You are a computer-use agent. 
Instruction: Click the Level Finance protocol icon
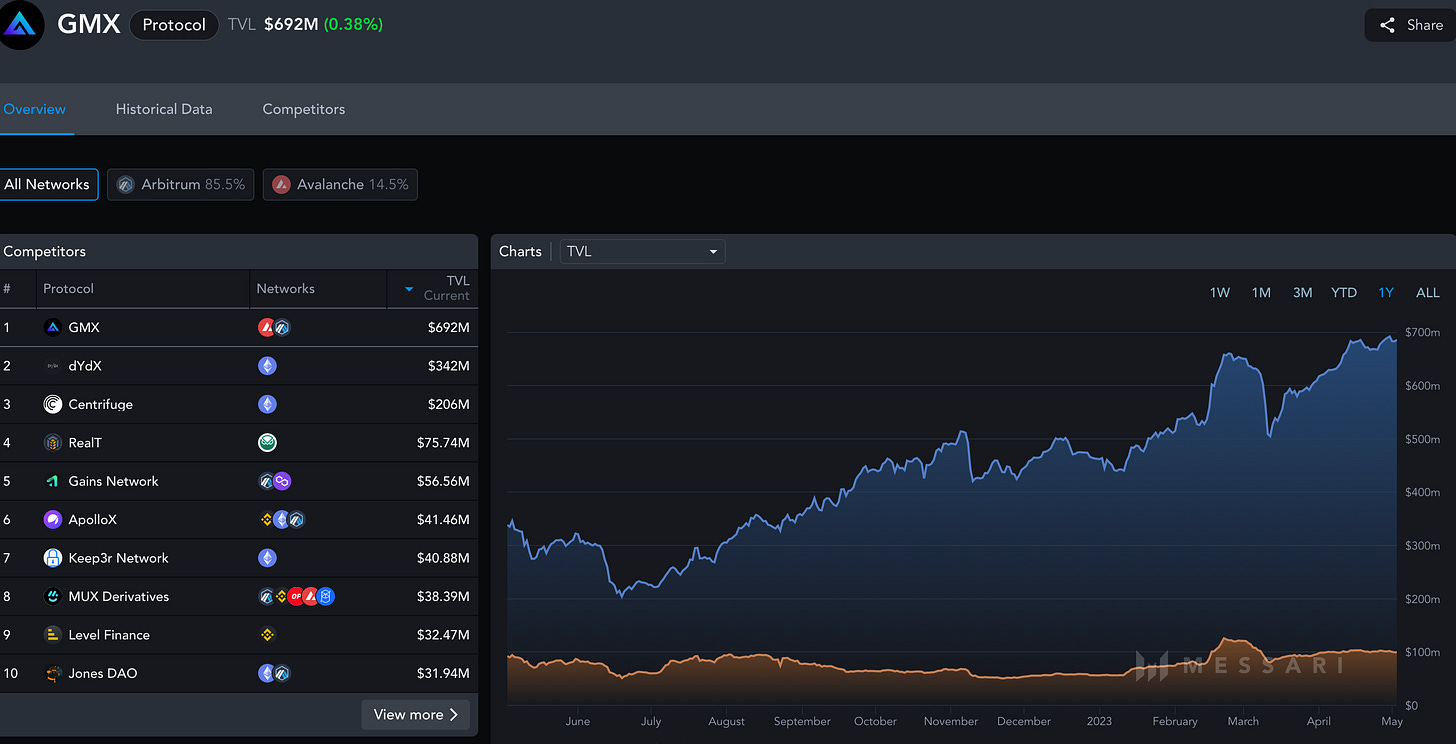[x=53, y=635]
